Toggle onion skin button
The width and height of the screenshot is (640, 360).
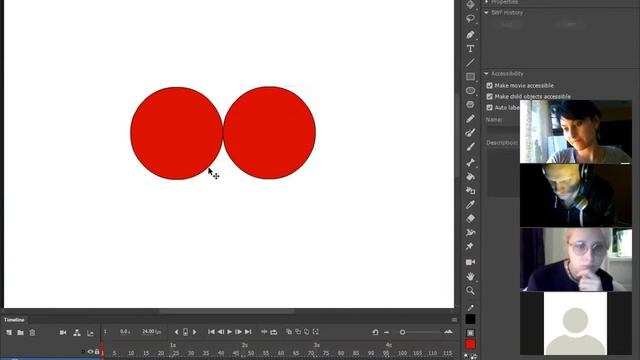(289, 332)
